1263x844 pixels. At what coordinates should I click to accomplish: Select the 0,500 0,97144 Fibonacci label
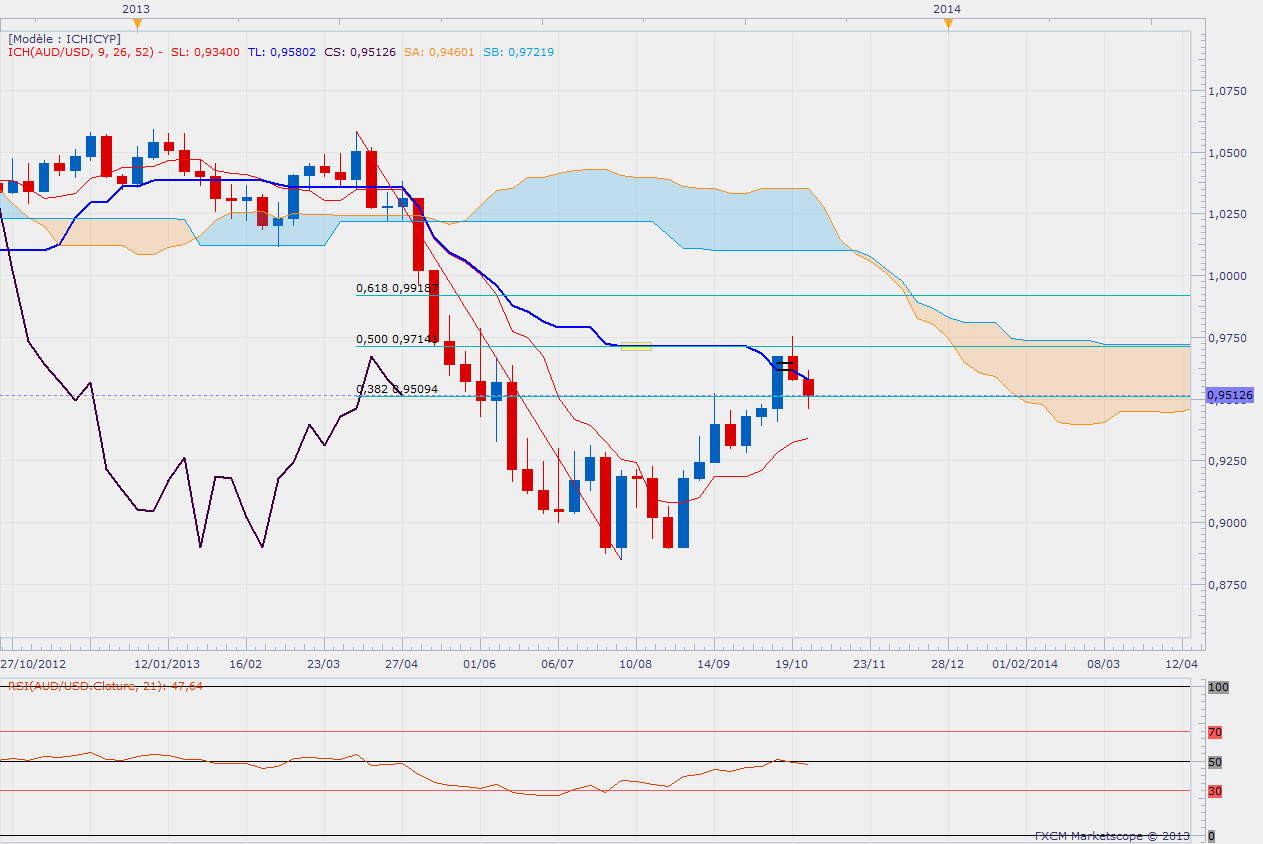[x=397, y=339]
